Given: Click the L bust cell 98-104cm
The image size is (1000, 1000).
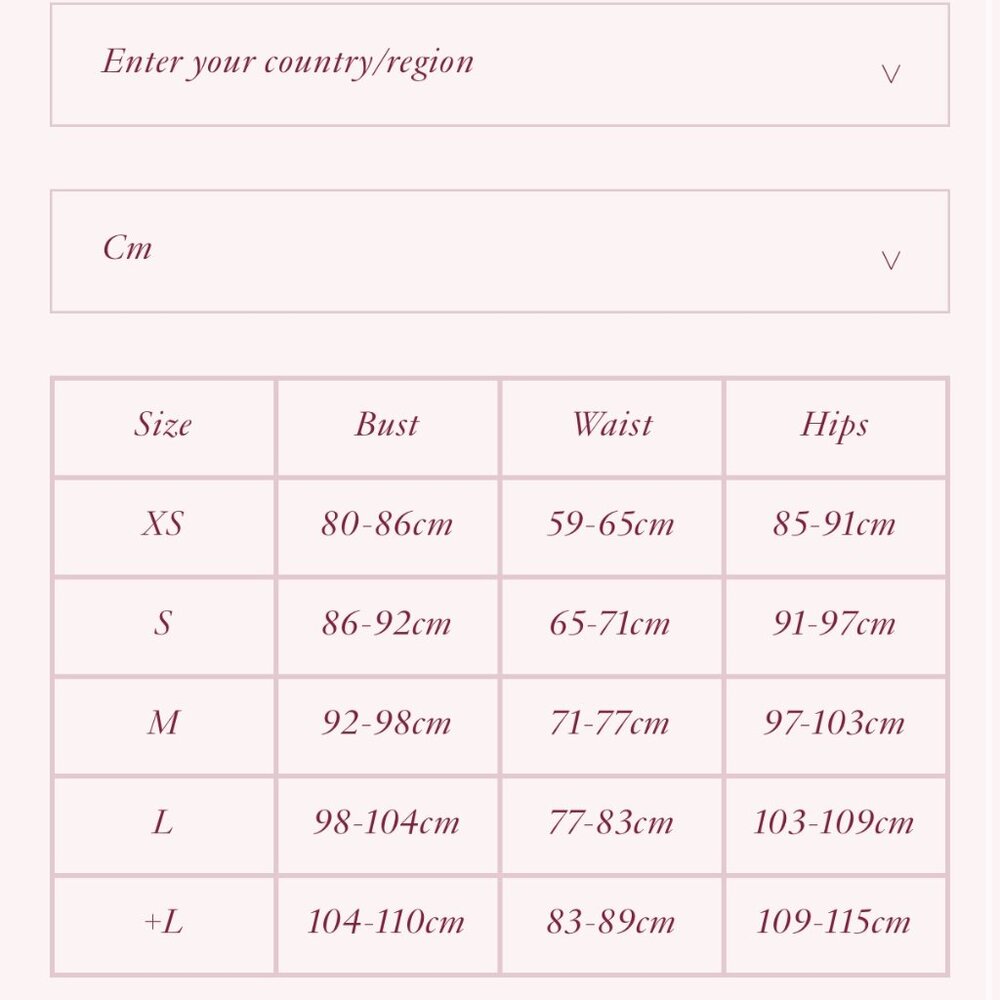Looking at the screenshot, I should click(x=387, y=823).
